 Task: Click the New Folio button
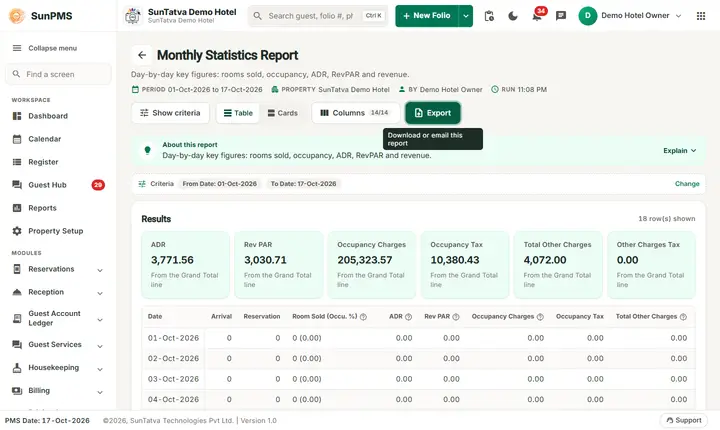[x=427, y=16]
